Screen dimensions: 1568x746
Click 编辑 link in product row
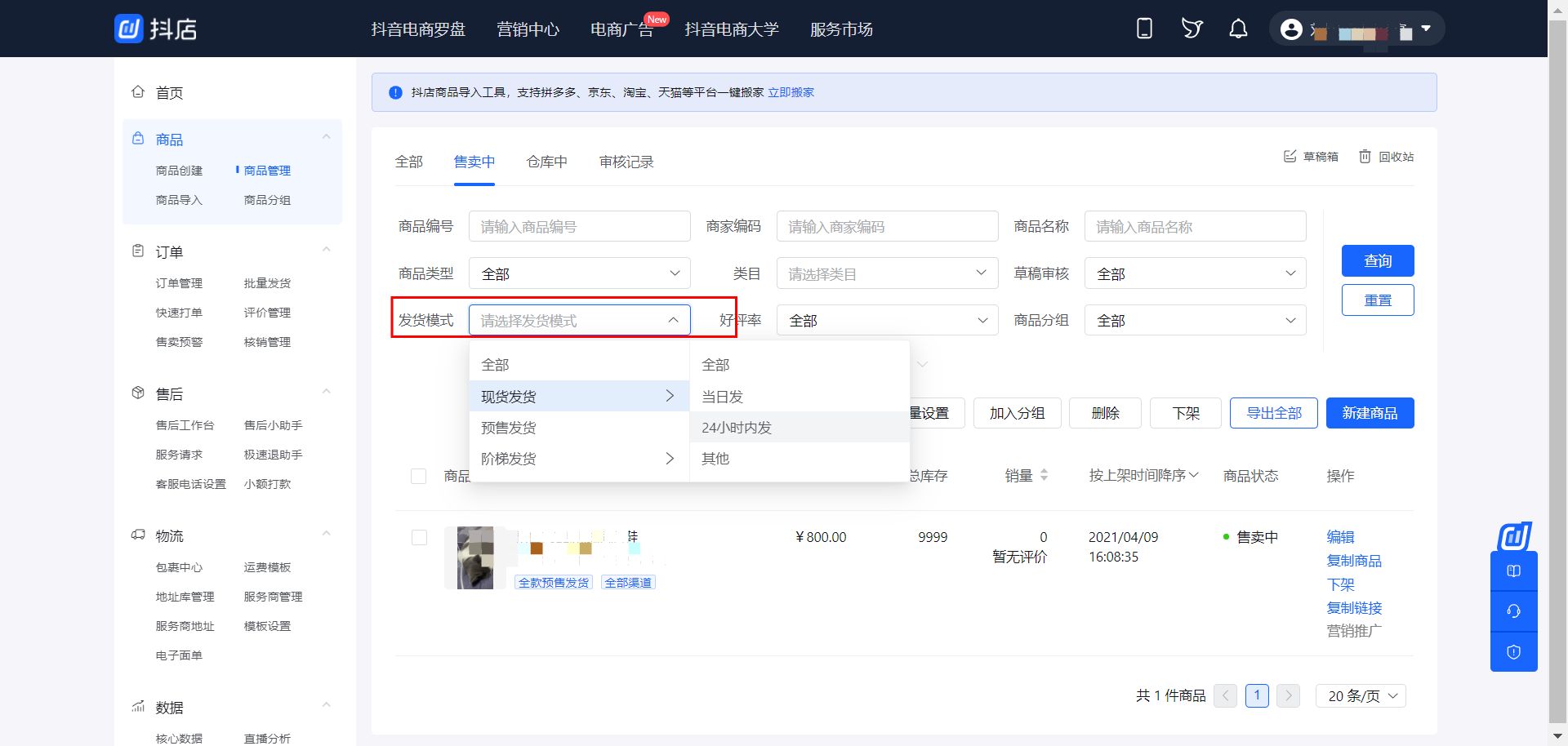1341,537
